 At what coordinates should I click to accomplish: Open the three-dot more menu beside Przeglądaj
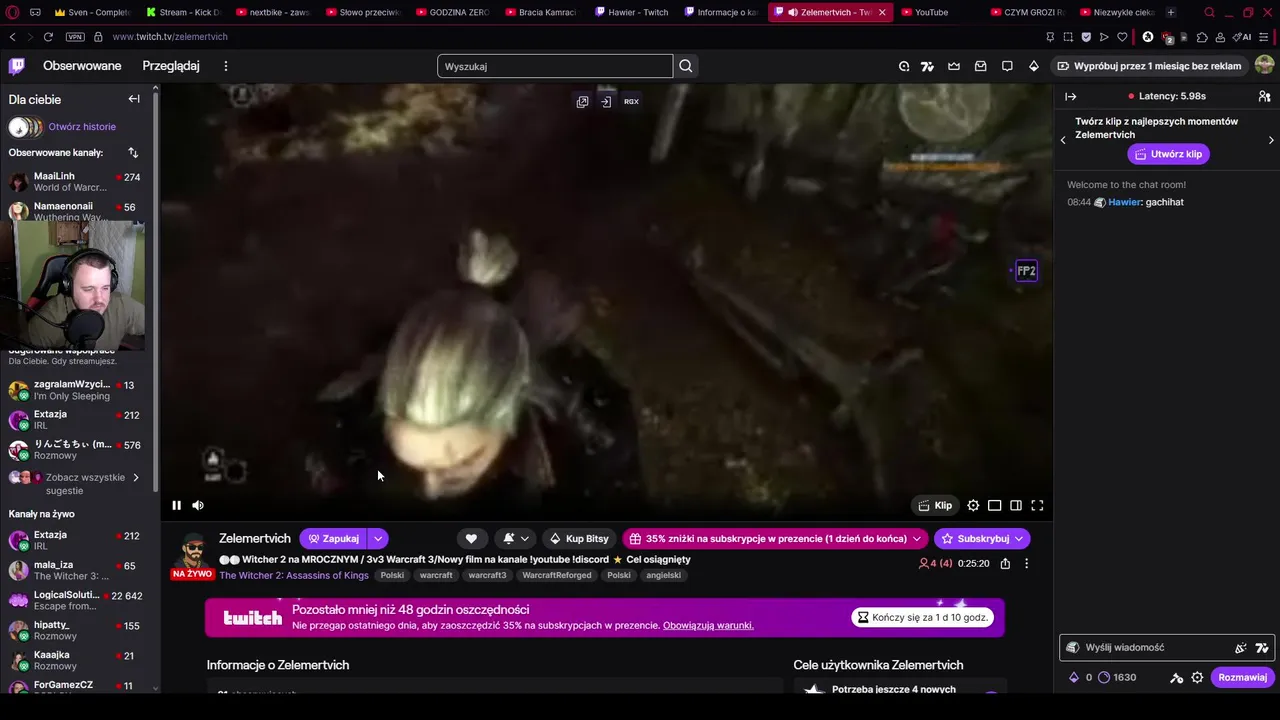click(x=226, y=66)
